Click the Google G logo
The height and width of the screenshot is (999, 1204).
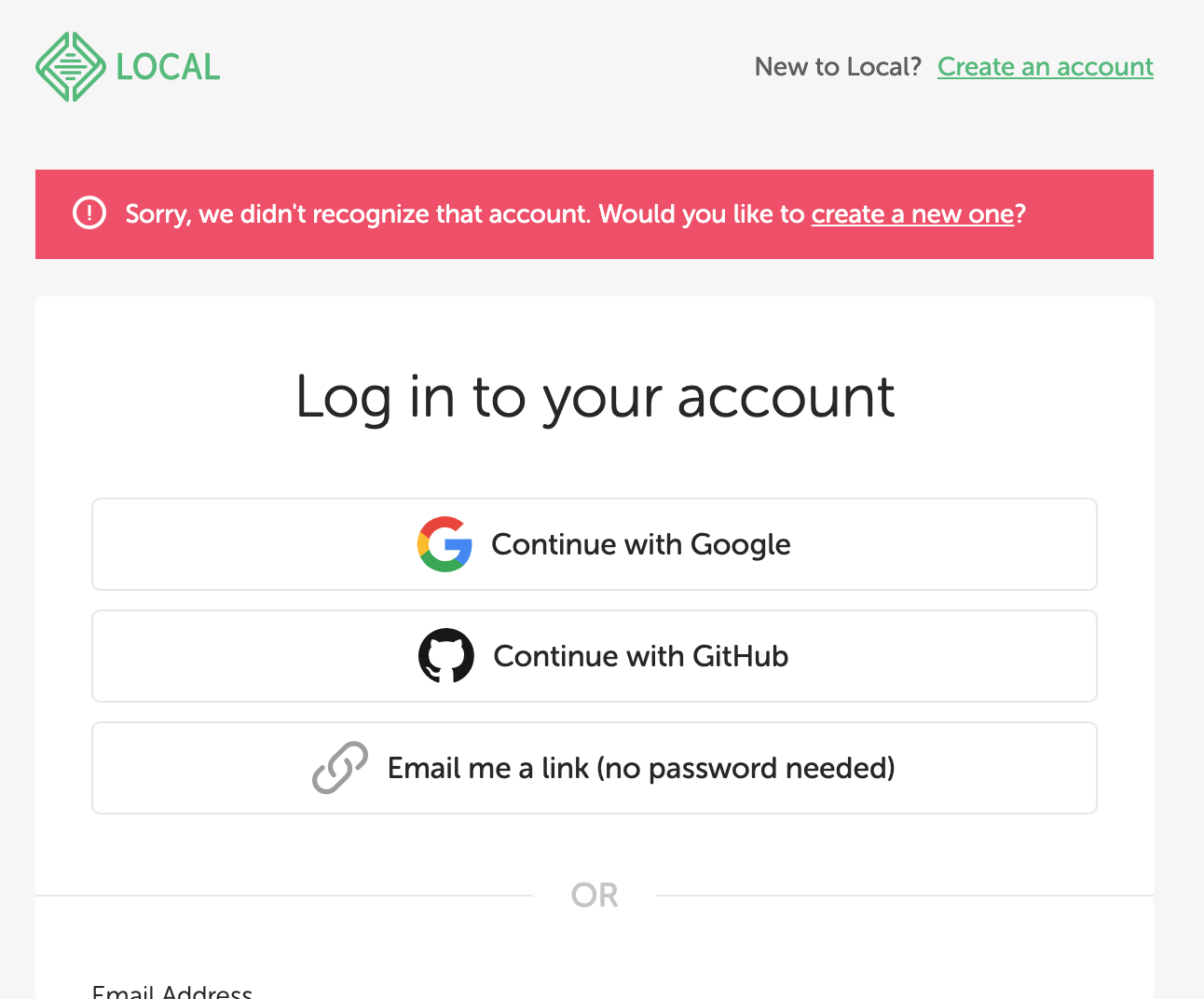[445, 544]
